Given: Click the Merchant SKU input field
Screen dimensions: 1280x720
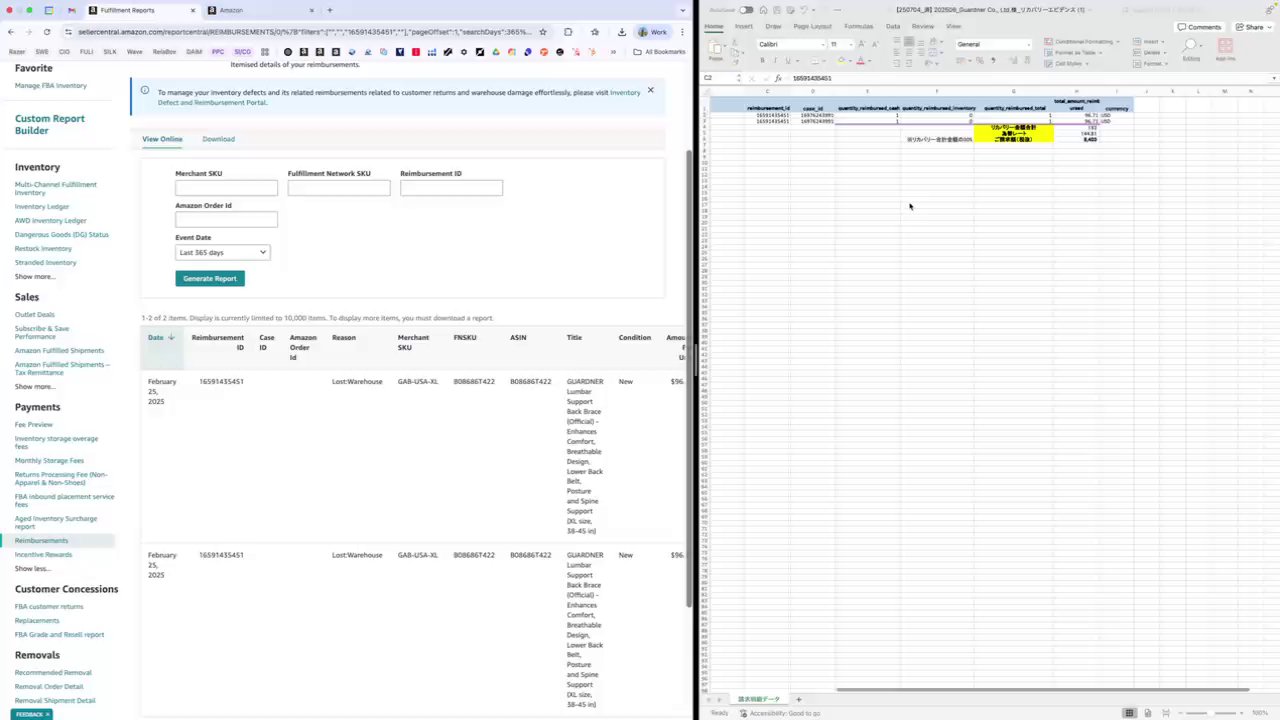Looking at the screenshot, I should coord(226,188).
